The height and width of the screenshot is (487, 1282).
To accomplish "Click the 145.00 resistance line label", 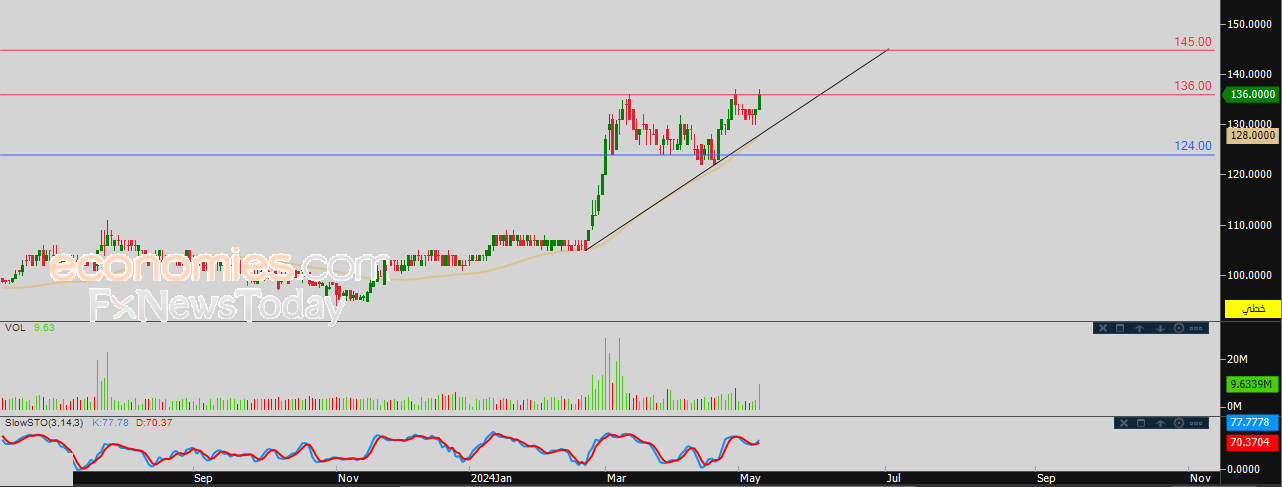I will point(1193,42).
